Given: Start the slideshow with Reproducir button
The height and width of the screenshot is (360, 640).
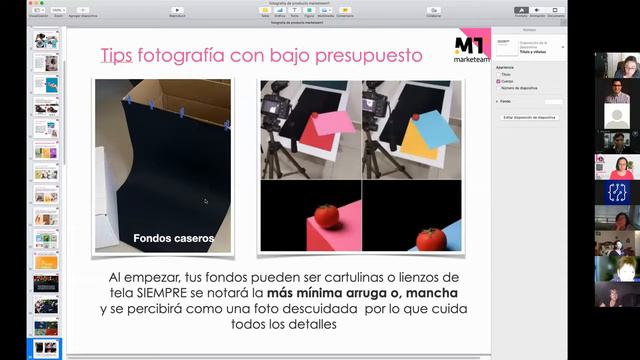Looking at the screenshot, I should (x=177, y=10).
